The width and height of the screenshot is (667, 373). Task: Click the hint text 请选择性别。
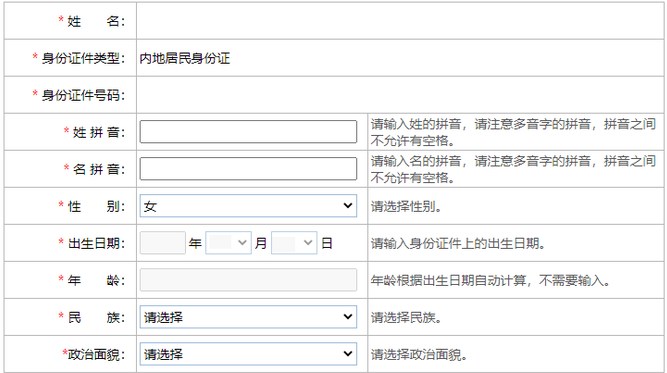point(406,207)
